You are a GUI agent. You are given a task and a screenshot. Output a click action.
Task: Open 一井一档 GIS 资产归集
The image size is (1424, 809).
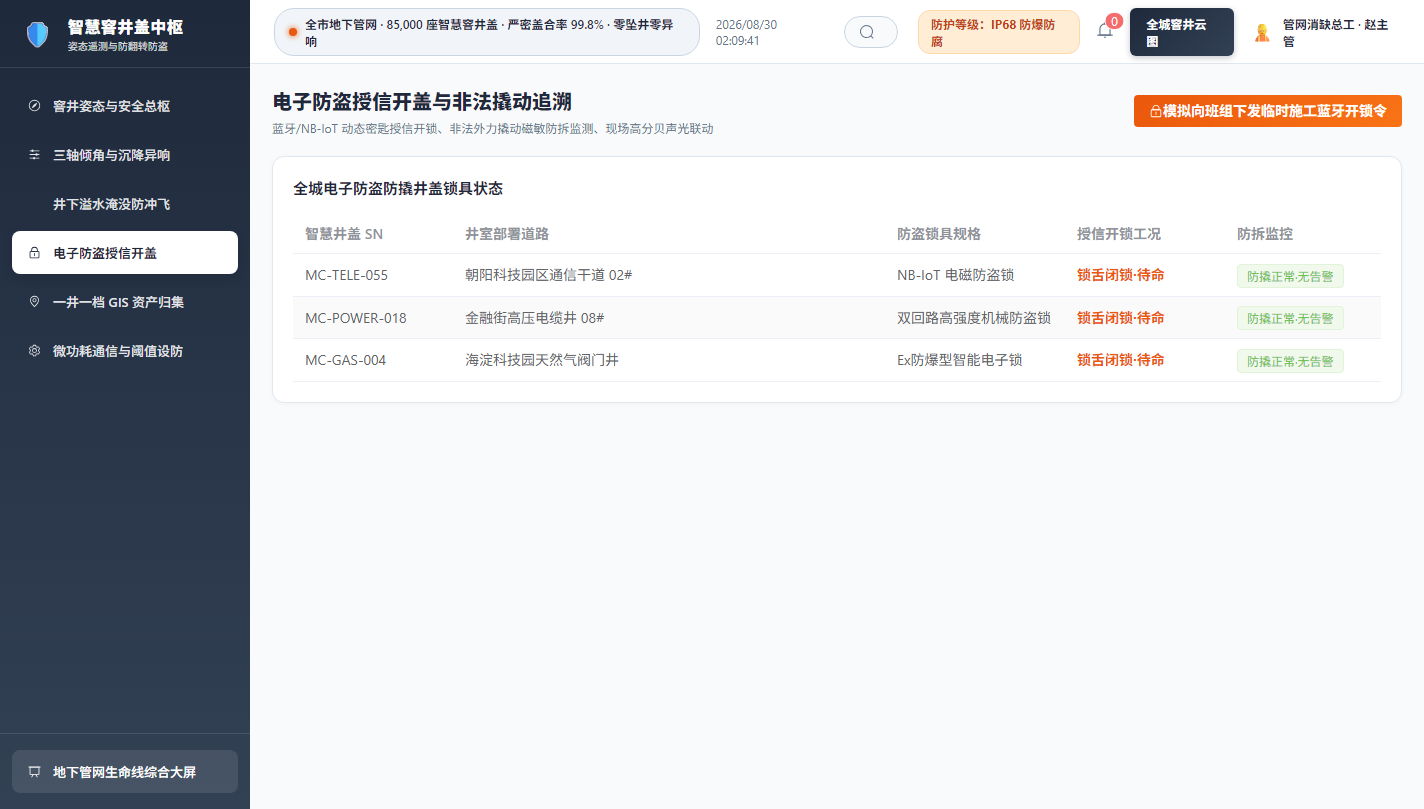pyautogui.click(x=125, y=302)
